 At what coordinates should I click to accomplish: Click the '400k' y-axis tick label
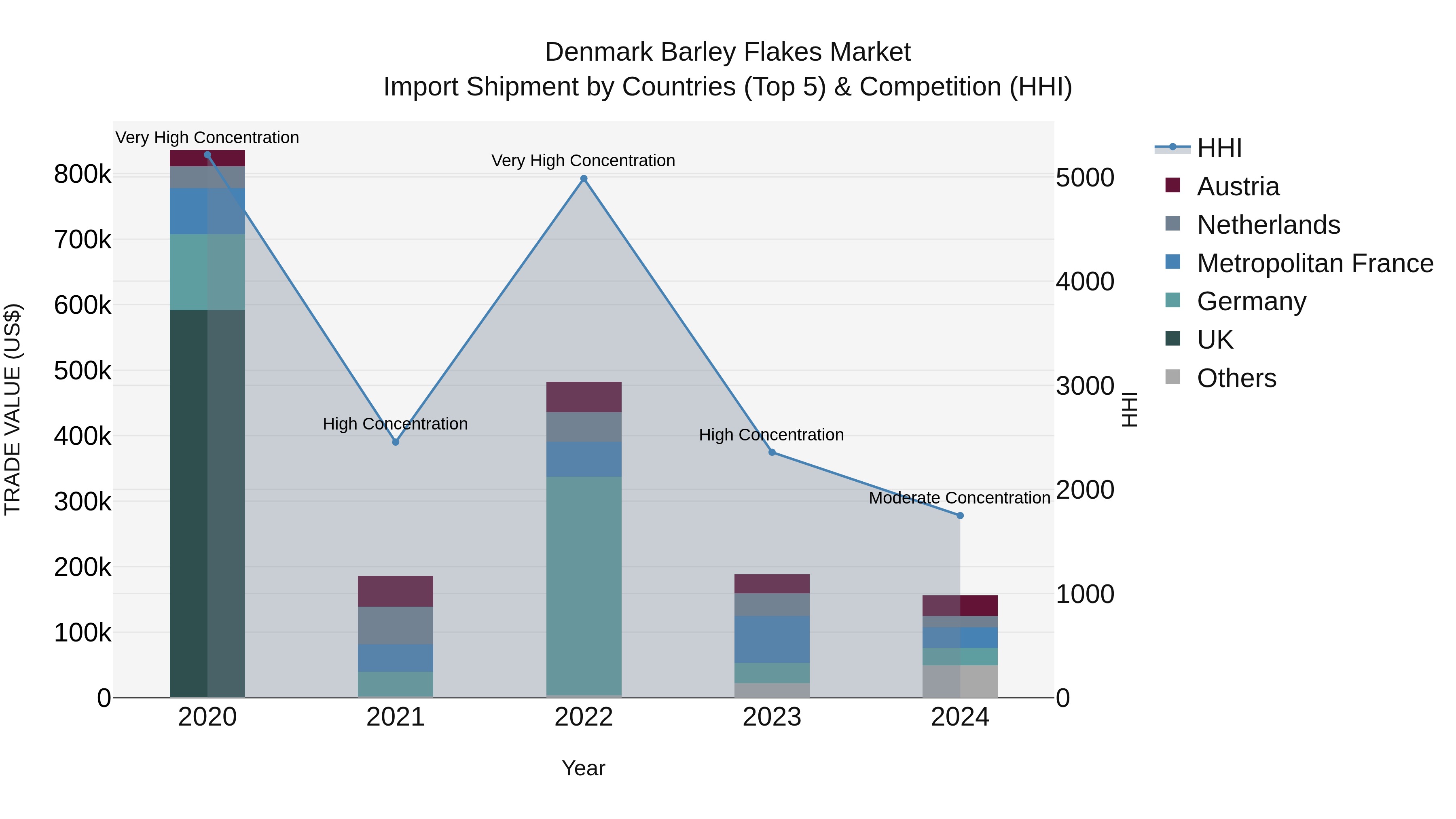pos(83,436)
